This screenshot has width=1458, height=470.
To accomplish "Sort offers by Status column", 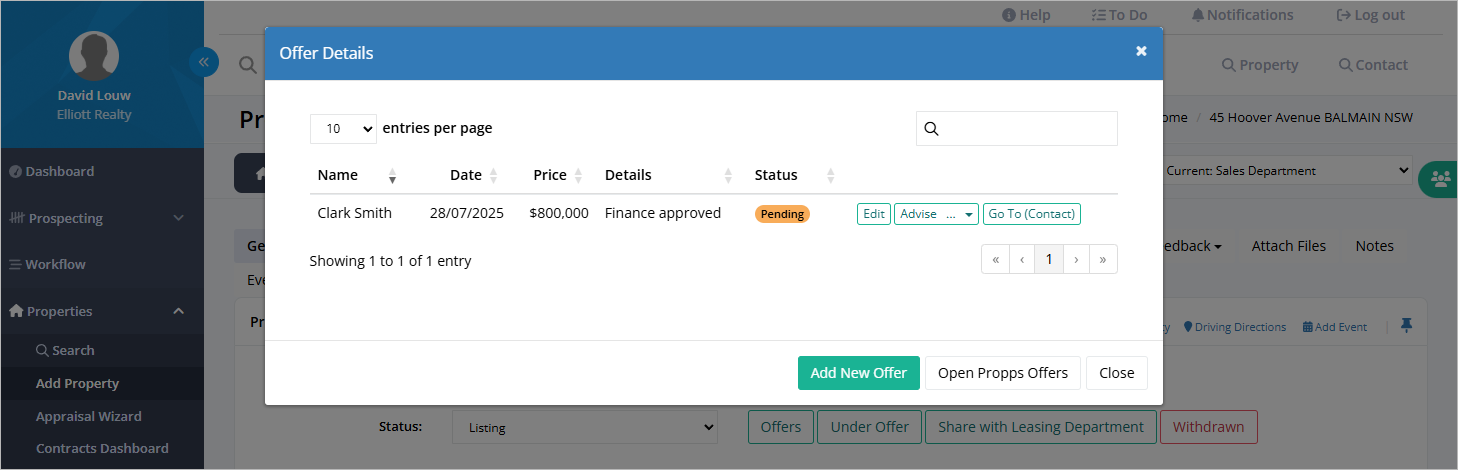I will [795, 175].
